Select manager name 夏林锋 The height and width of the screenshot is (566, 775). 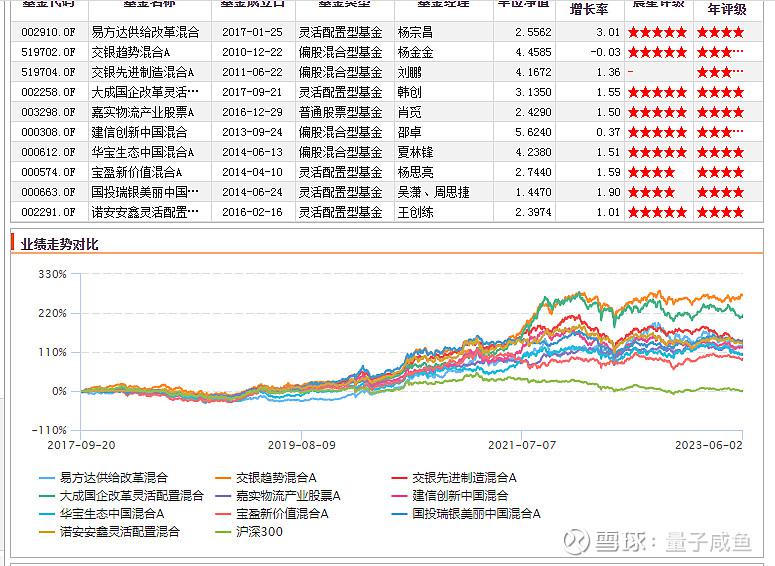coord(415,152)
